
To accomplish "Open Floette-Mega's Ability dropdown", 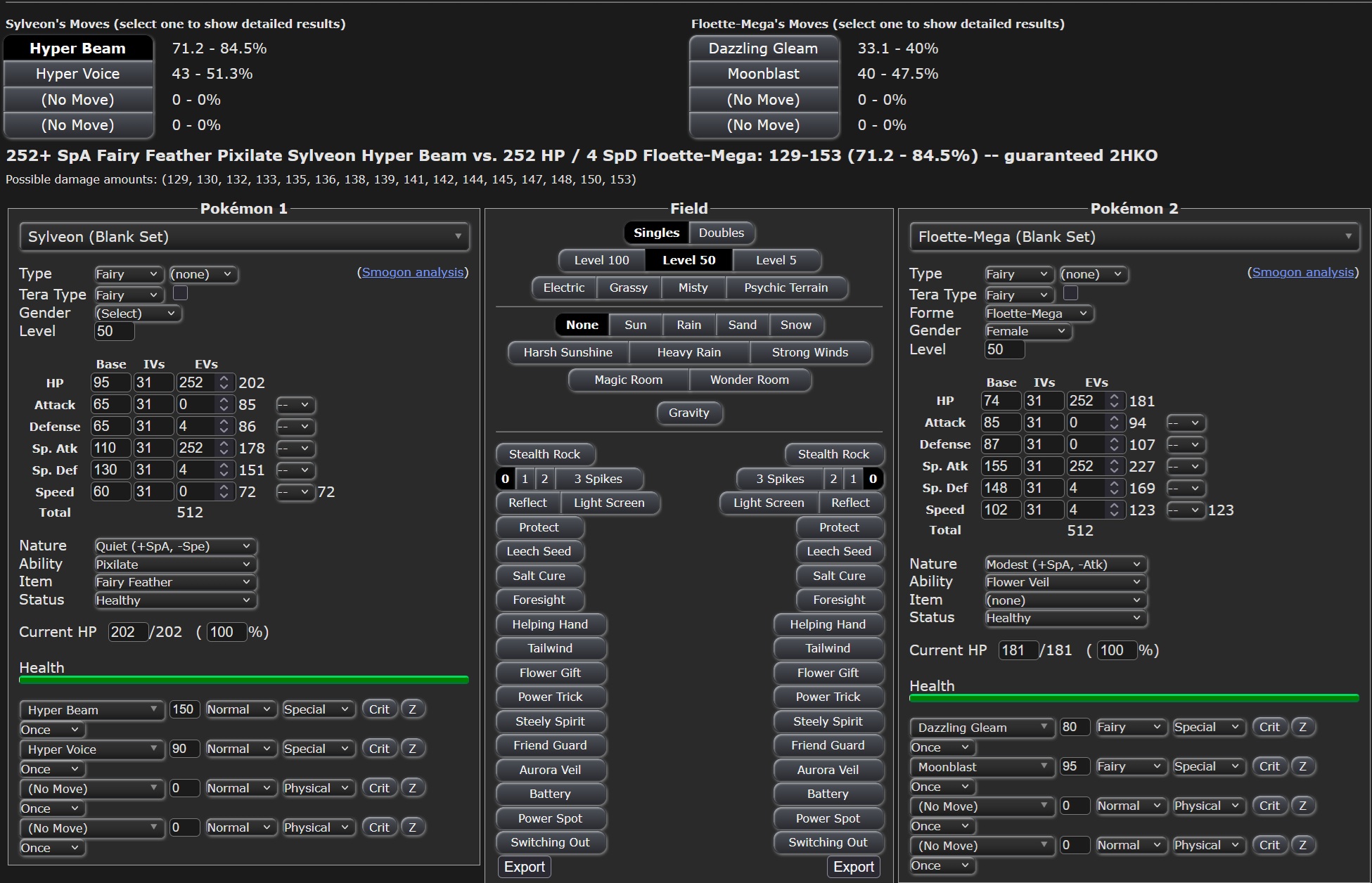I will tap(1064, 582).
